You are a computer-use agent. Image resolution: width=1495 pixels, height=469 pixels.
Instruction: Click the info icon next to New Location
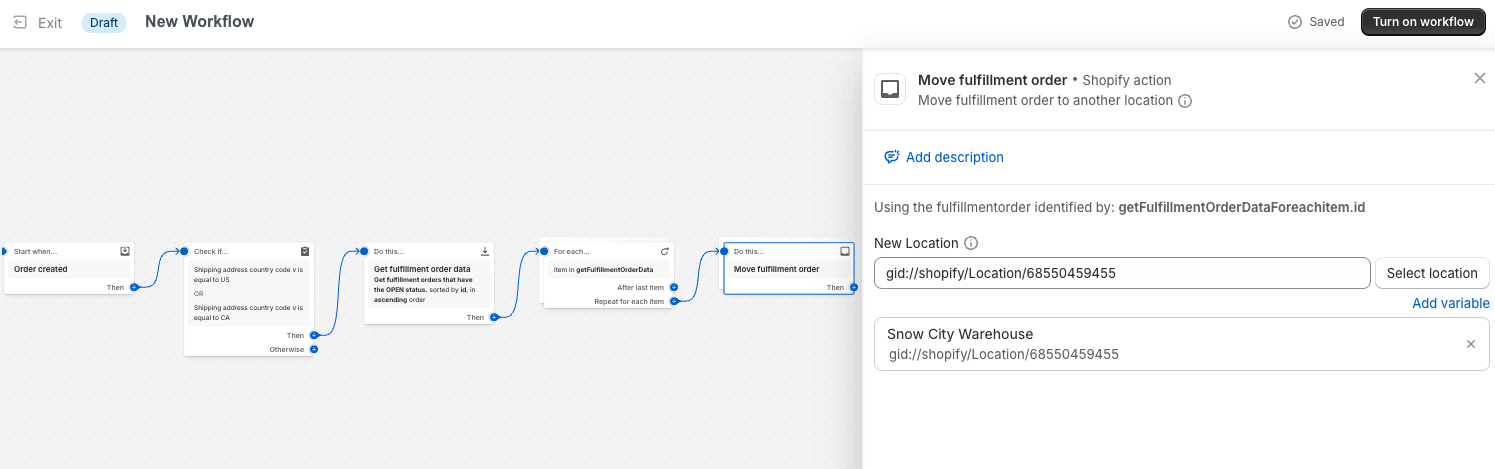click(x=970, y=243)
